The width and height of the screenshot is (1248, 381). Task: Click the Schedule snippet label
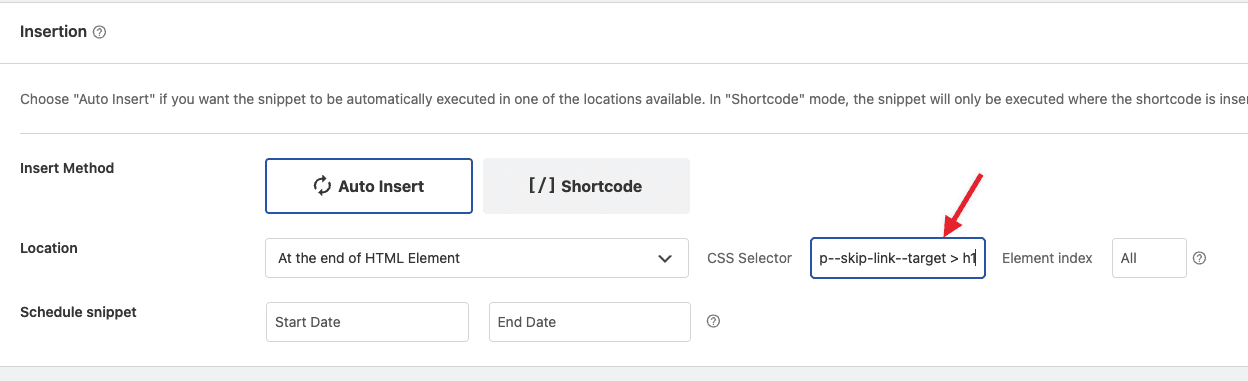tap(78, 312)
